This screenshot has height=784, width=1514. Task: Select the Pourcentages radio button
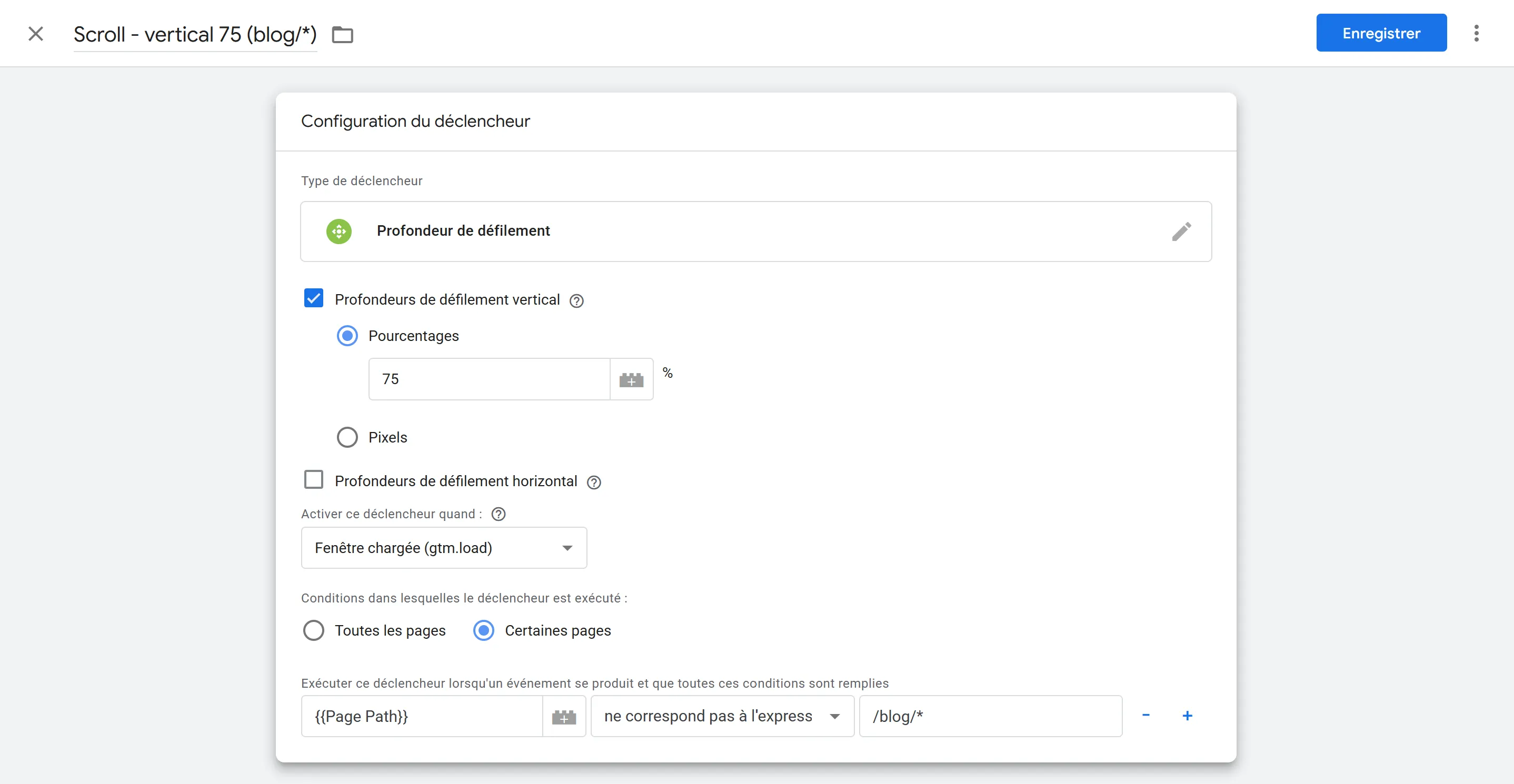[x=347, y=336]
